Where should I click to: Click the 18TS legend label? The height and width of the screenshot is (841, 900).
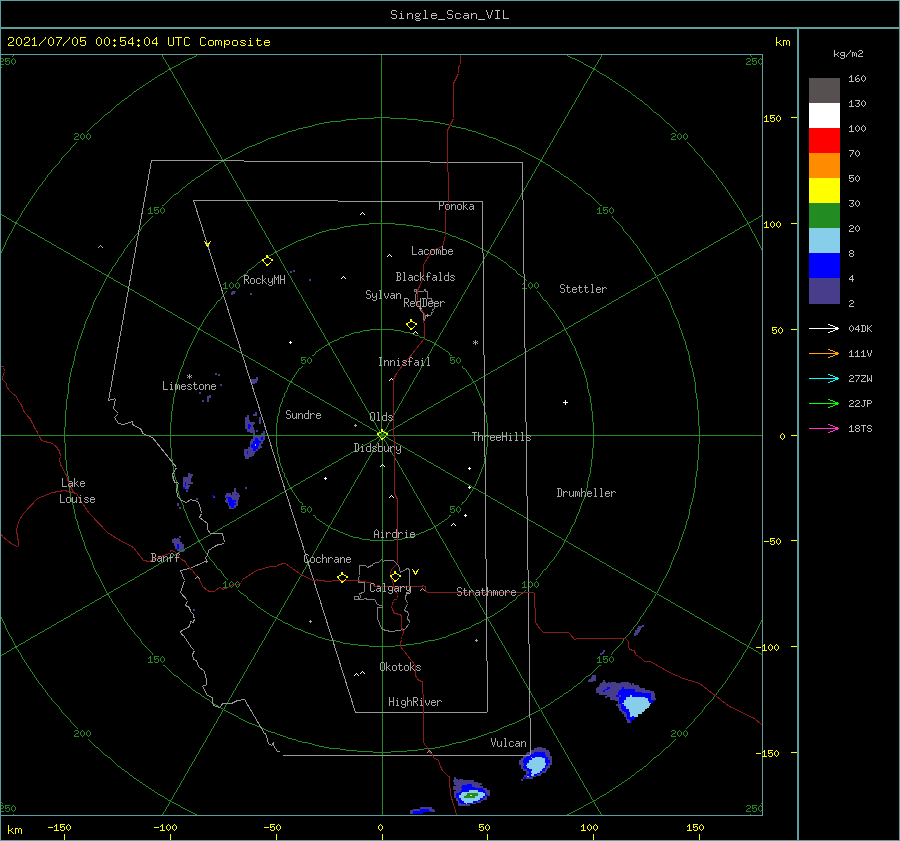coord(860,428)
